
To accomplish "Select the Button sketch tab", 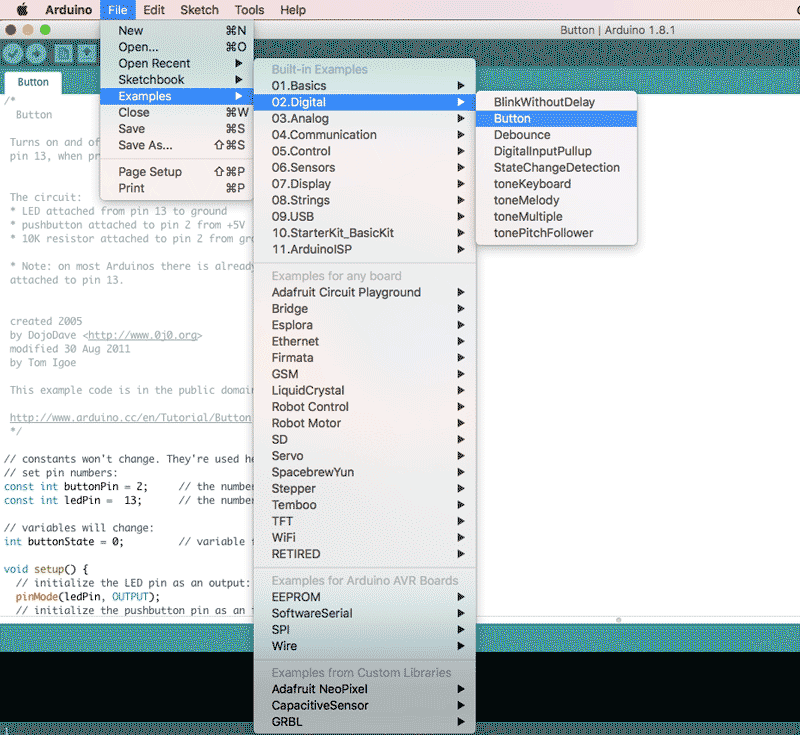I will (33, 82).
